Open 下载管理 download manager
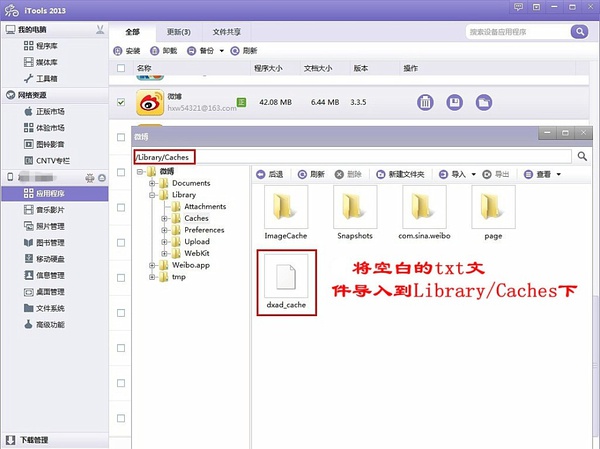 (x=28, y=440)
